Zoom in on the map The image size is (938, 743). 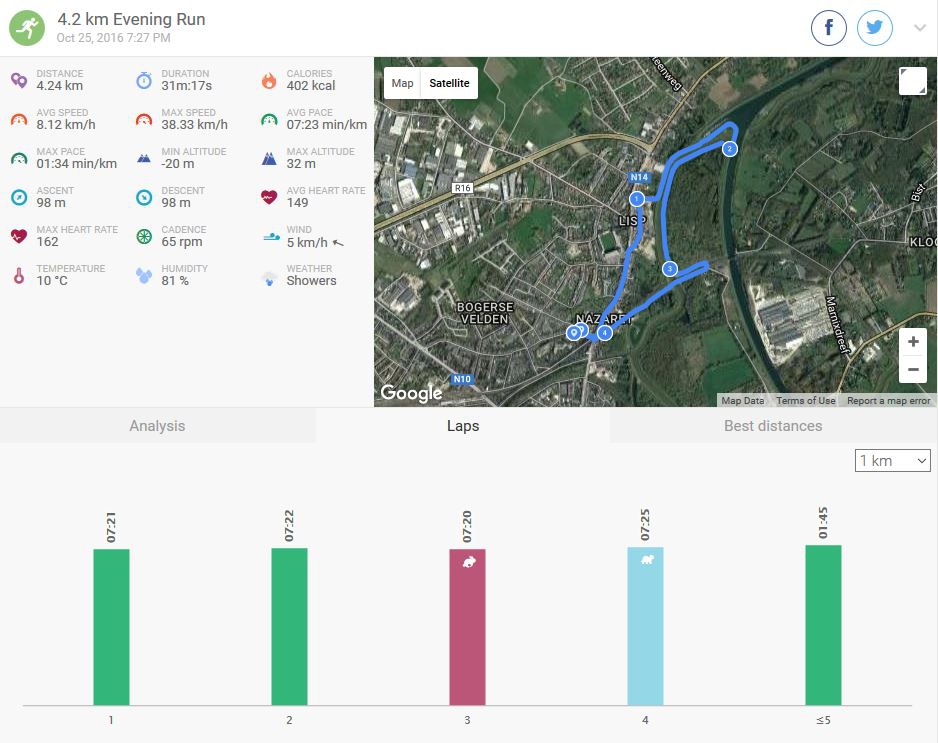[x=912, y=342]
